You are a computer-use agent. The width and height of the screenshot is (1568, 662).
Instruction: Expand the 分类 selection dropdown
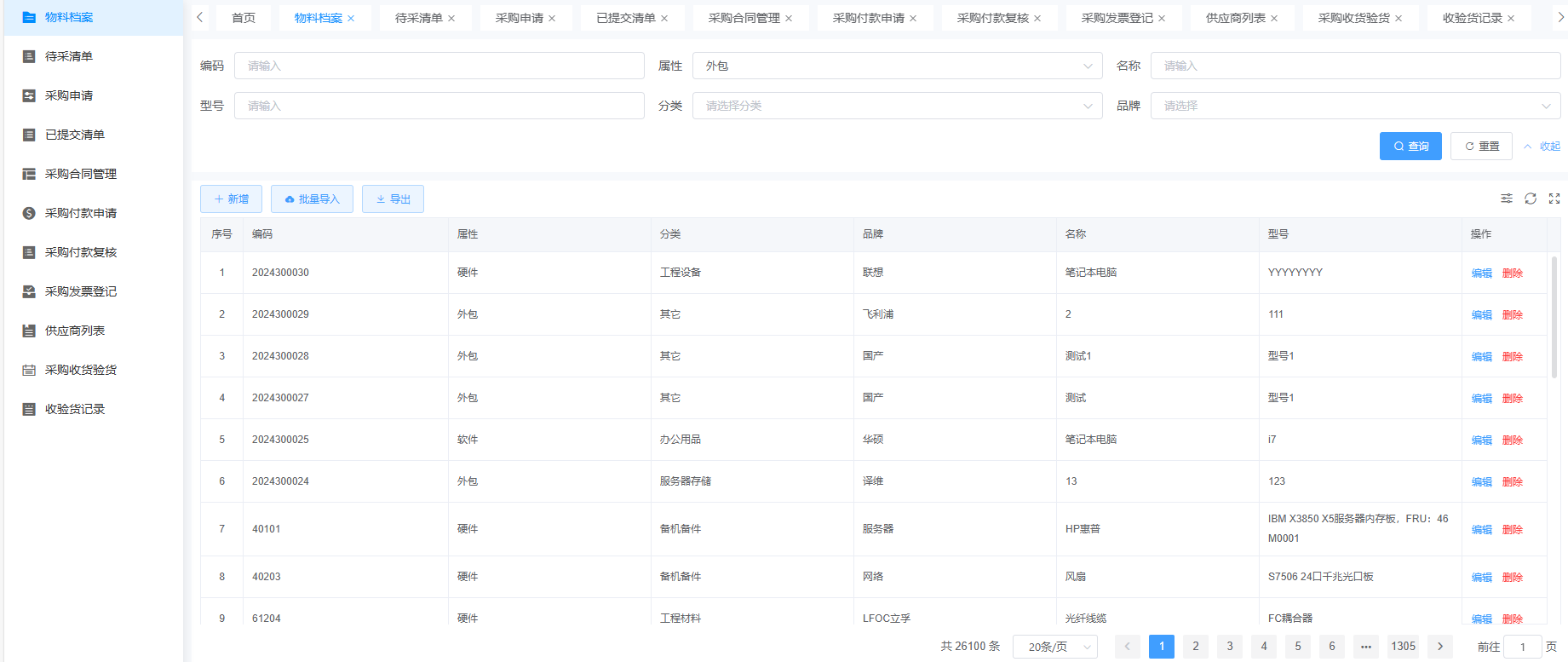coord(898,106)
